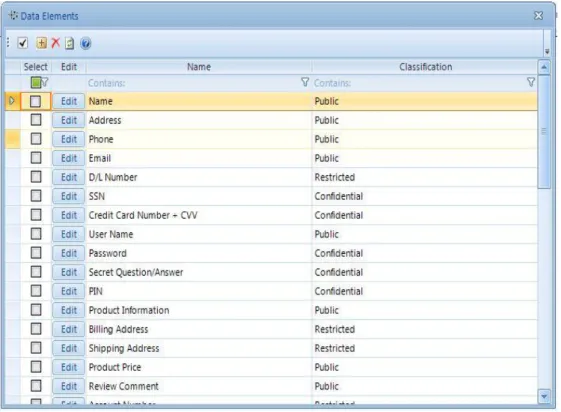Click Edit button for the Name row
Screen dimensions: 561x412
point(68,101)
